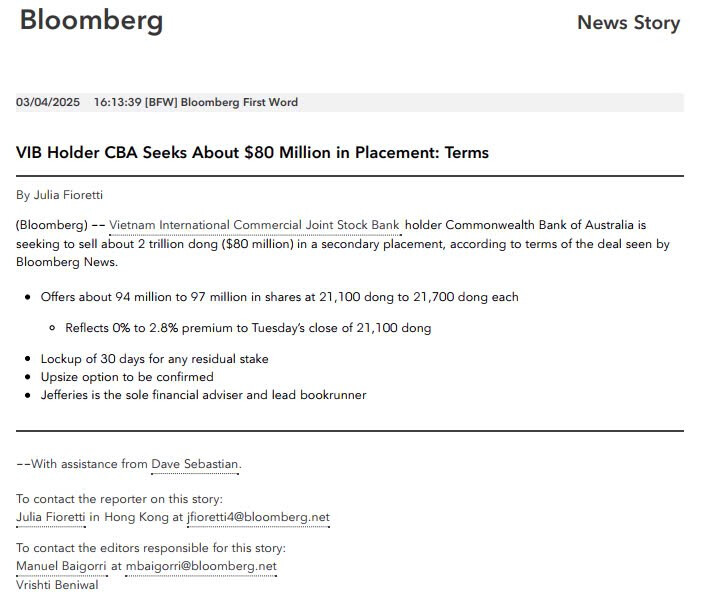
Task: Click the jfioretti4@bloomberg.net email link
Action: (x=258, y=517)
